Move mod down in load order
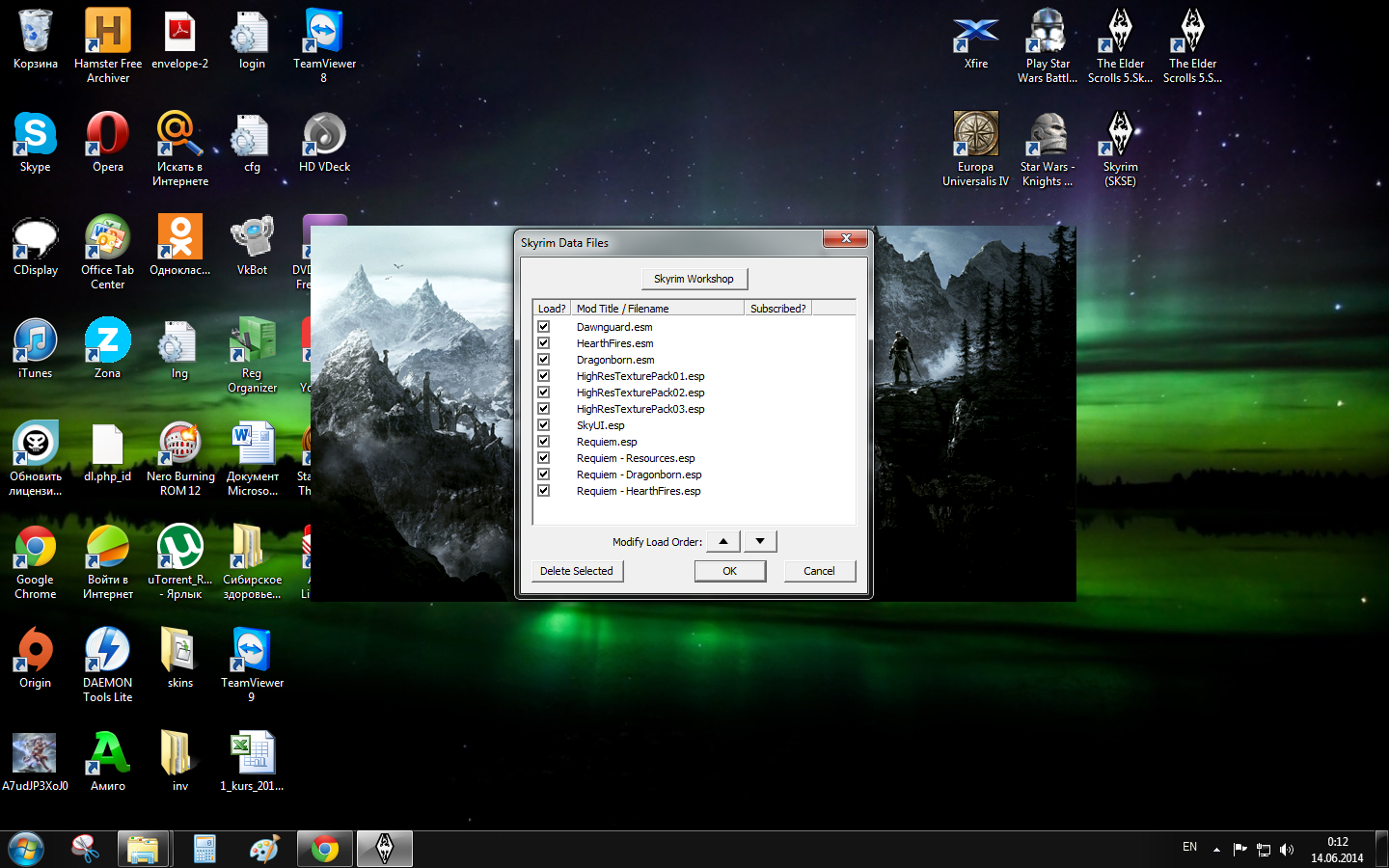 [x=760, y=541]
